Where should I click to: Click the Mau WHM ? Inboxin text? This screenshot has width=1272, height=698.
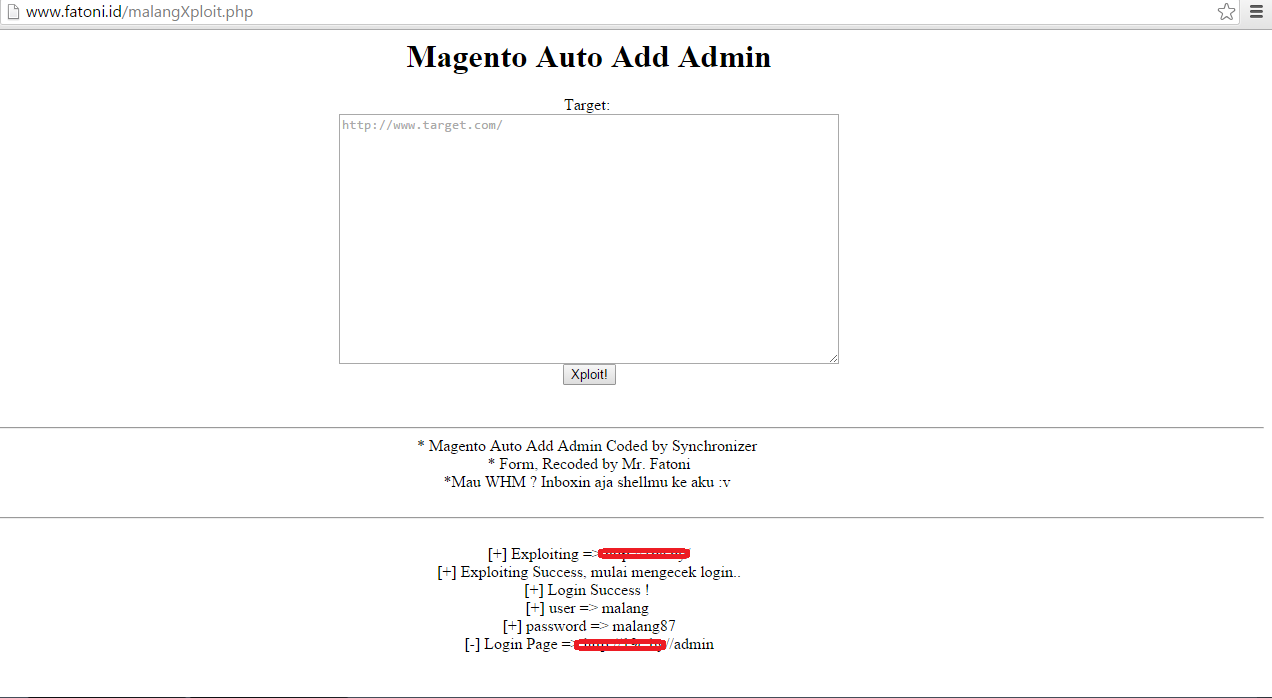click(588, 481)
